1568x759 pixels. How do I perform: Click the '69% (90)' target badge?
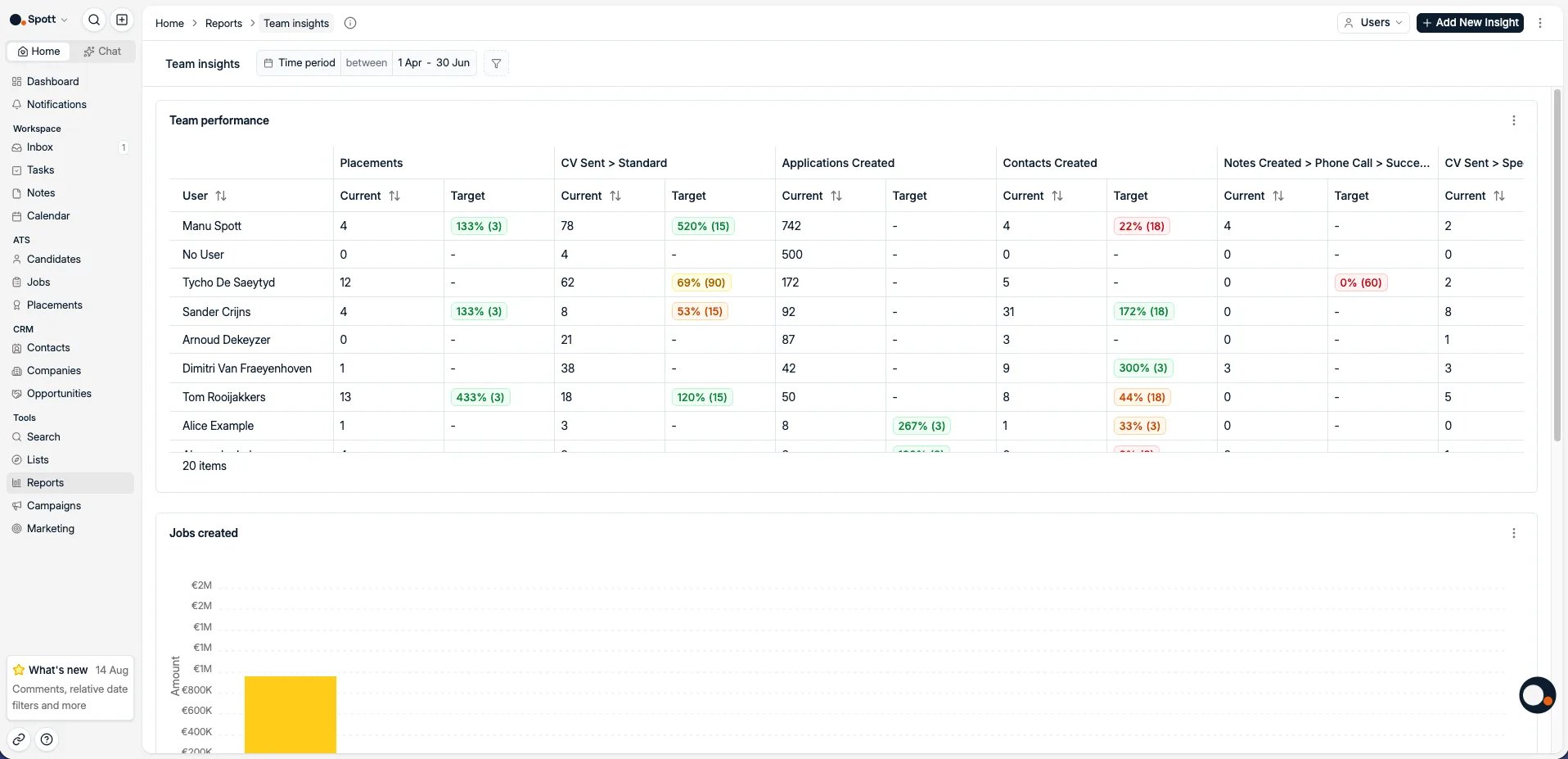pyautogui.click(x=701, y=282)
